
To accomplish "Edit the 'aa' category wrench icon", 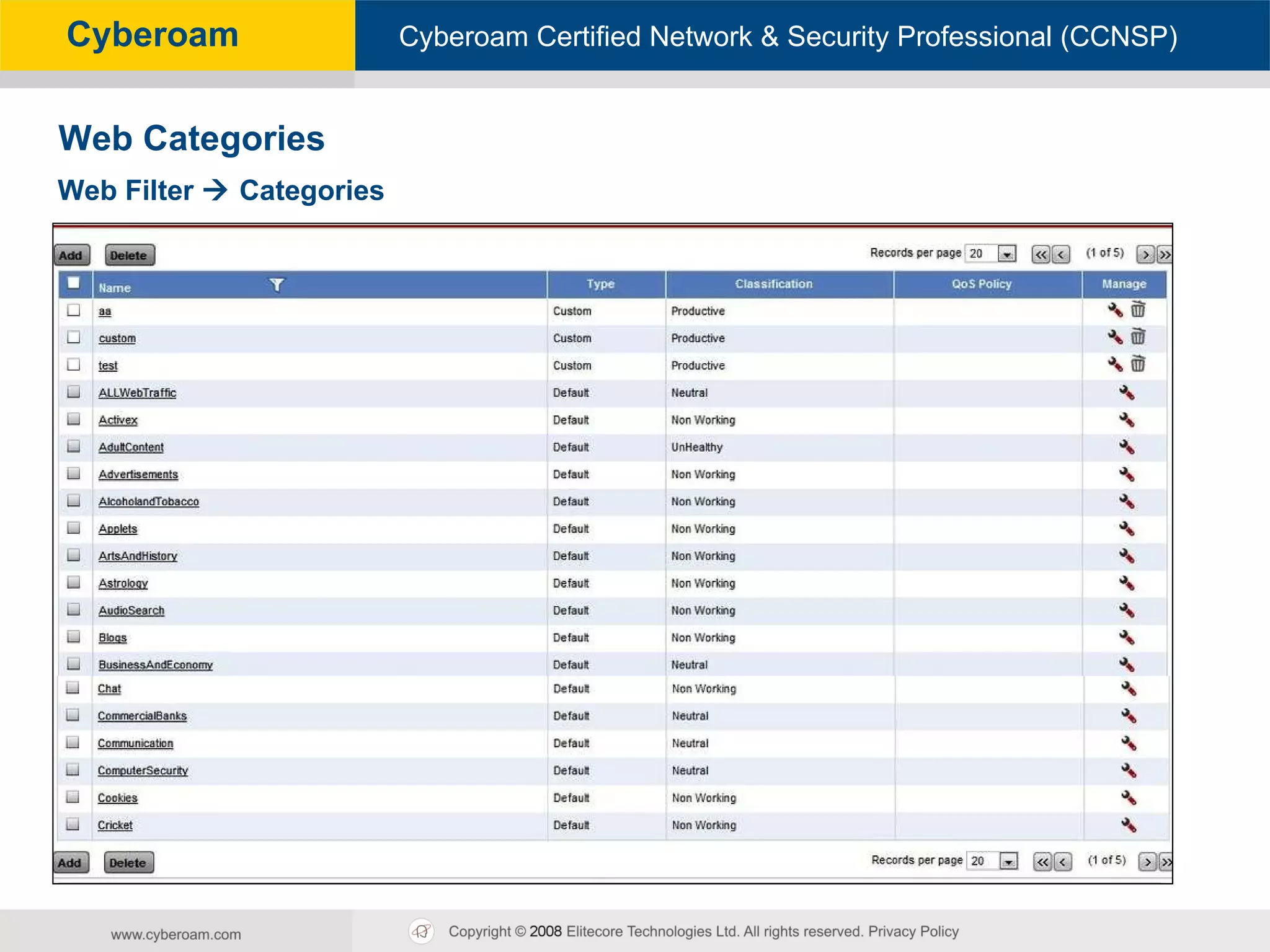I will (x=1115, y=310).
